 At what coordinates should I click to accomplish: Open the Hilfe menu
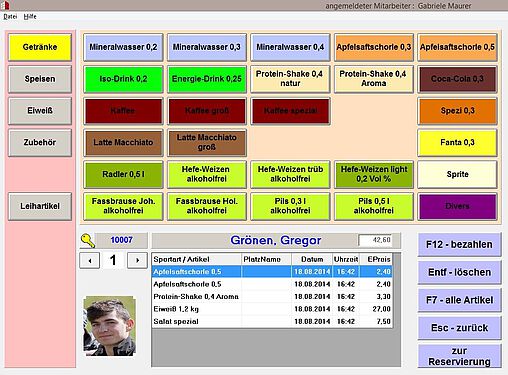click(x=30, y=16)
